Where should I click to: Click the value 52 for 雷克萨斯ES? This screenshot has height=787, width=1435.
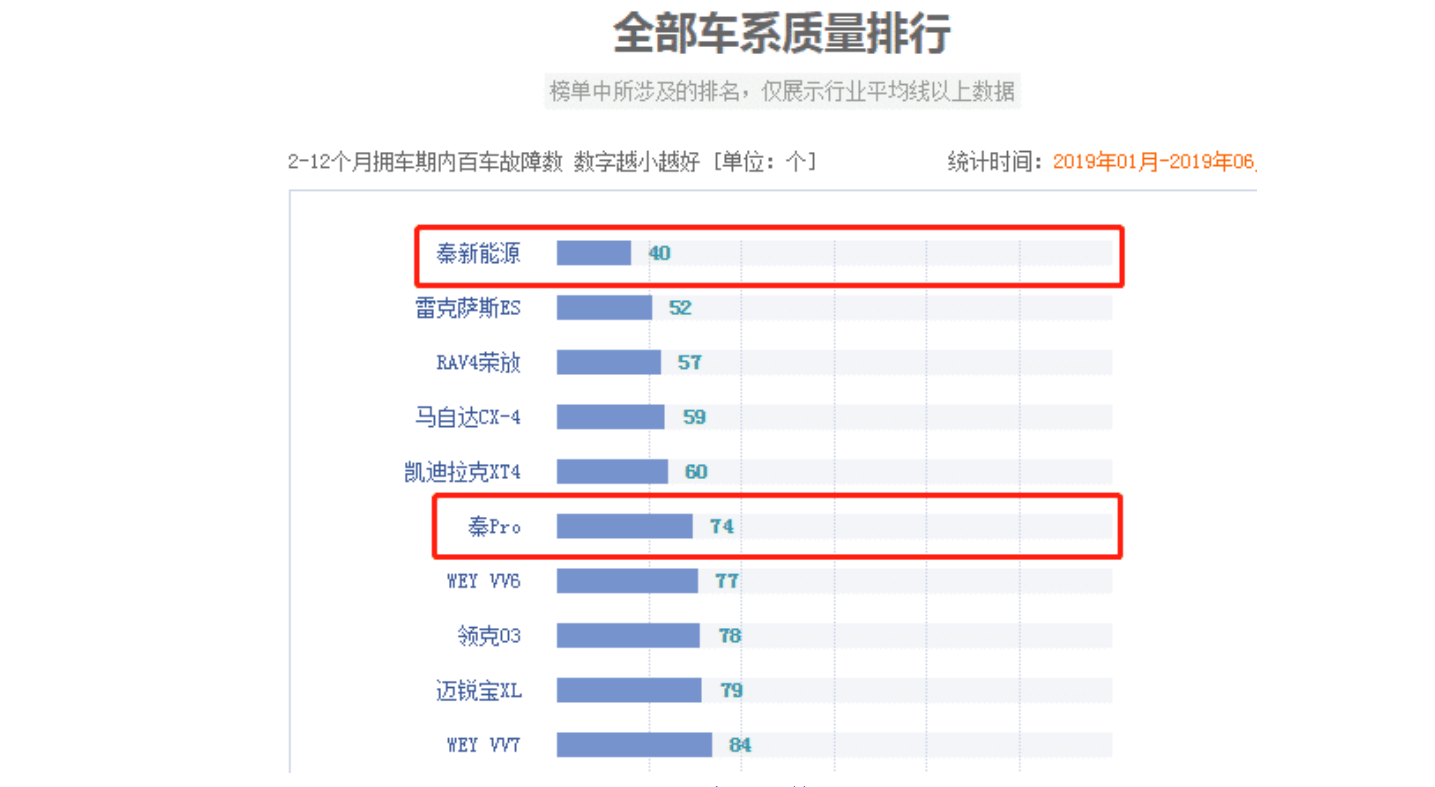(x=680, y=308)
